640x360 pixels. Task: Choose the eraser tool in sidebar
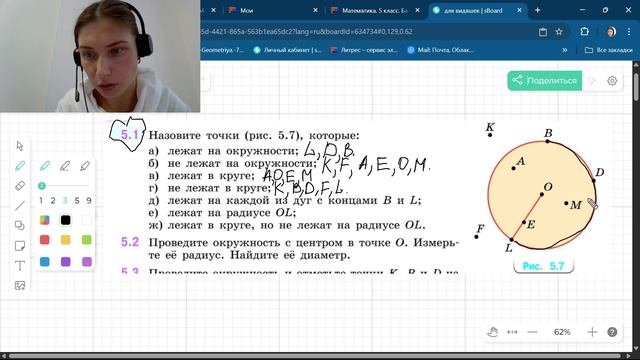20,186
